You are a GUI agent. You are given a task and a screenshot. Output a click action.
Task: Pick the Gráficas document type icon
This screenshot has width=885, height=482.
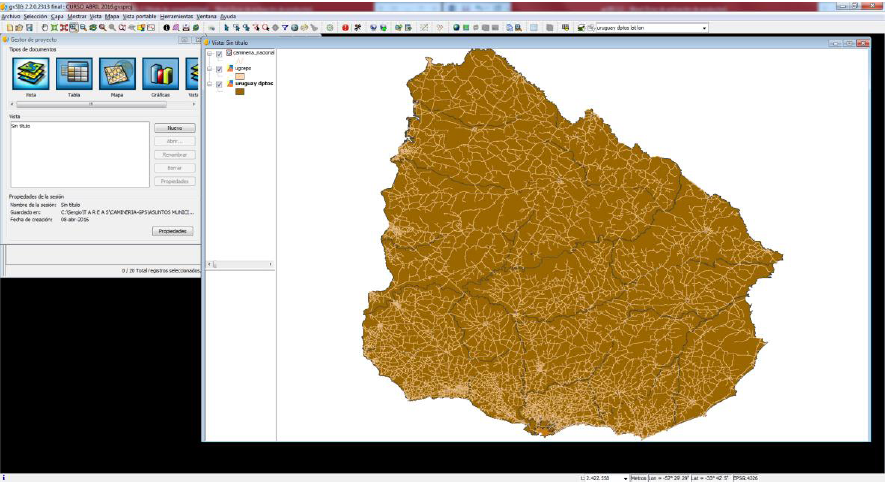tap(160, 74)
